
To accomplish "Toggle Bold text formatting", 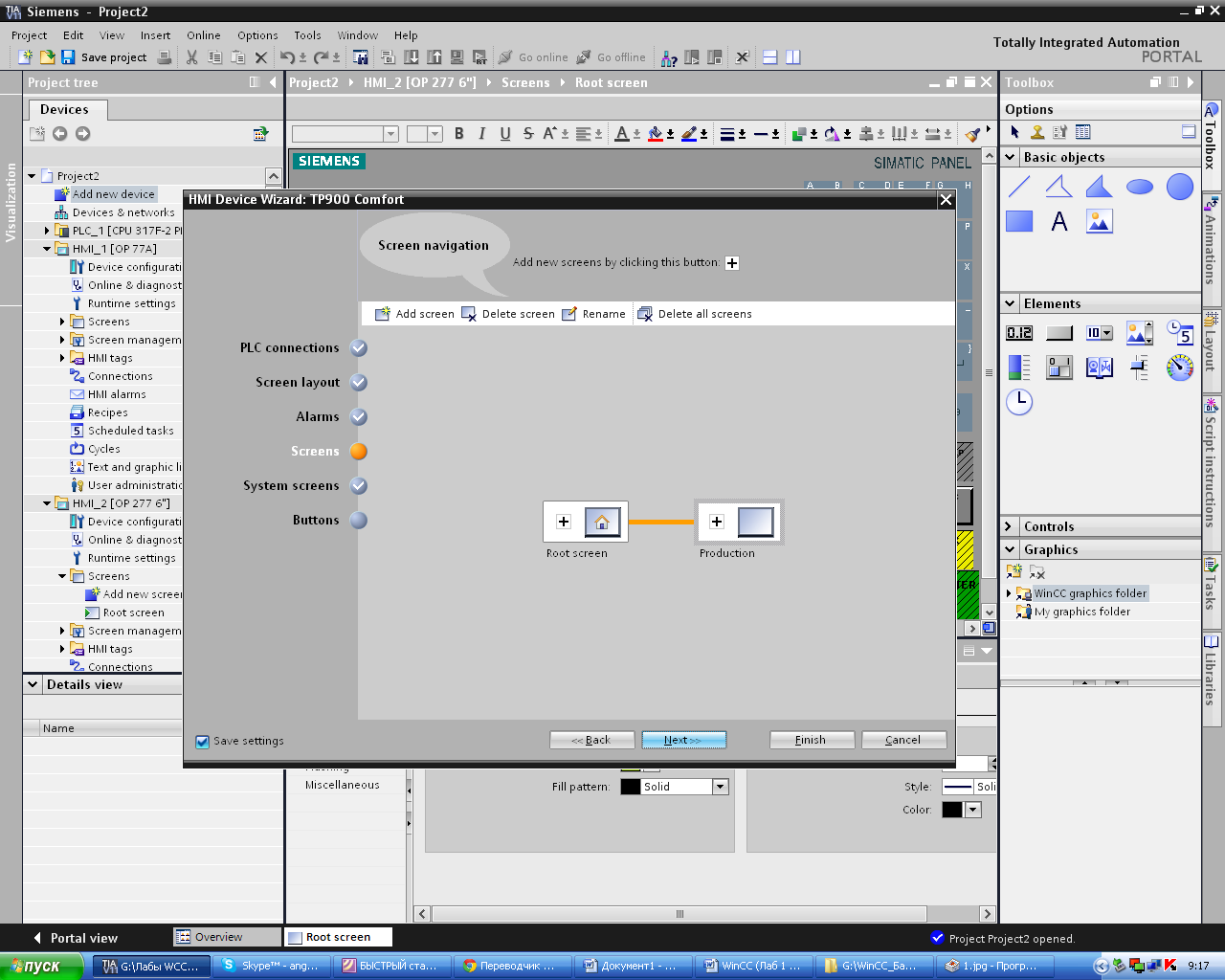I will coord(459,134).
